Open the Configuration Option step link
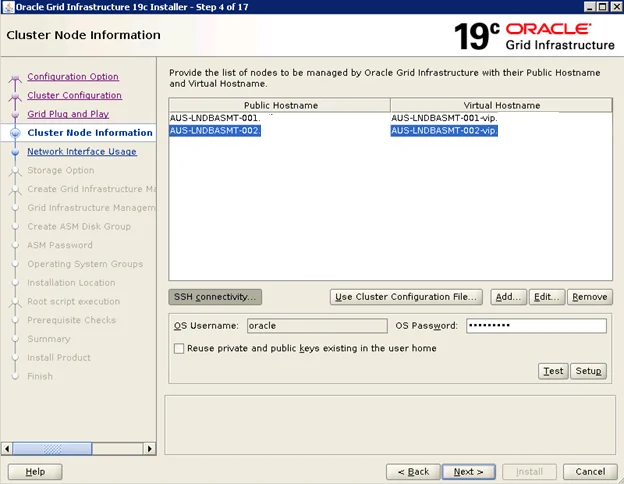Image resolution: width=624 pixels, height=484 pixels. point(73,76)
